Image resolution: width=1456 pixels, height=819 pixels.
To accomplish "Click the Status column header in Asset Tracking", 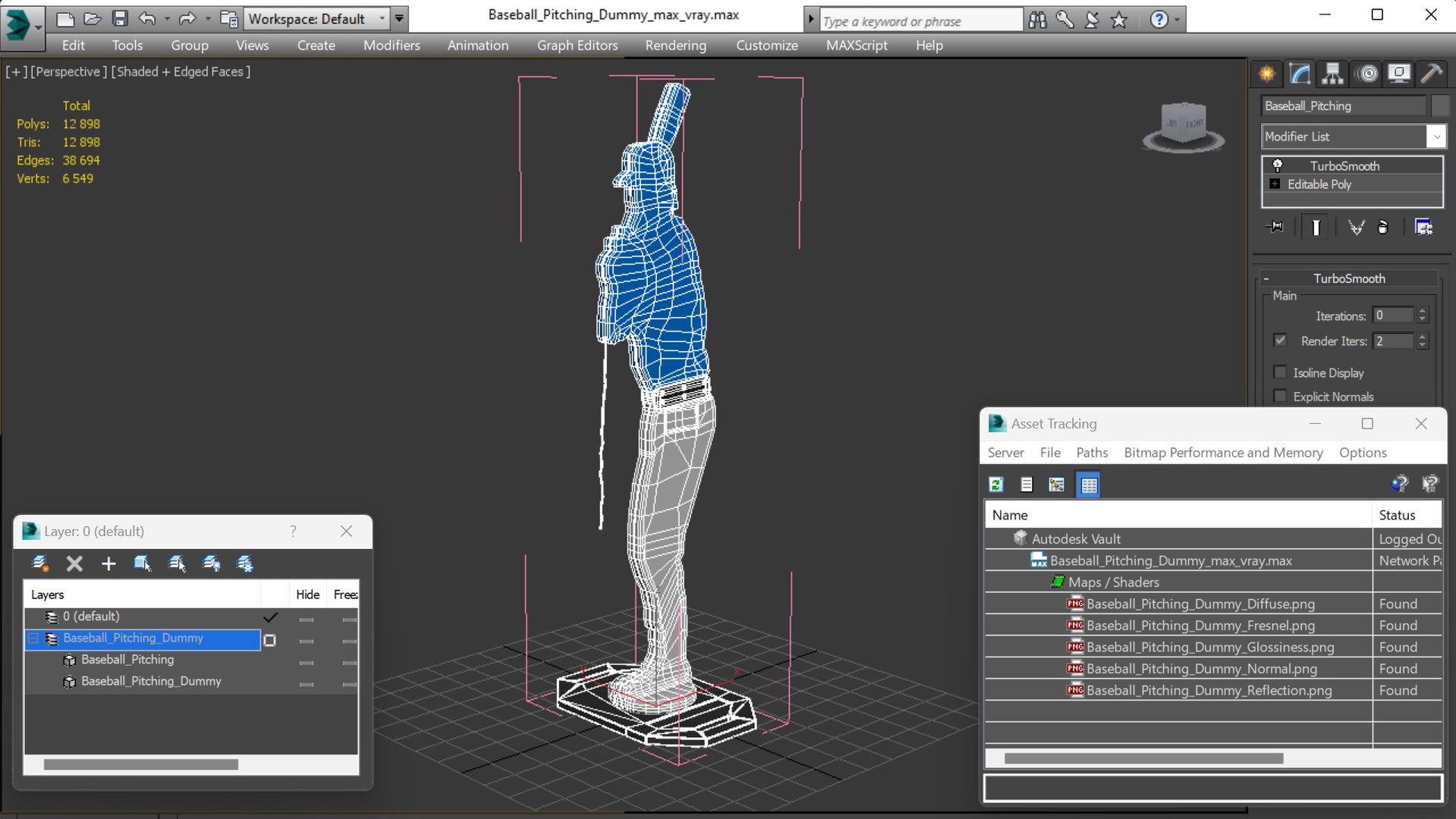I will 1407,515.
